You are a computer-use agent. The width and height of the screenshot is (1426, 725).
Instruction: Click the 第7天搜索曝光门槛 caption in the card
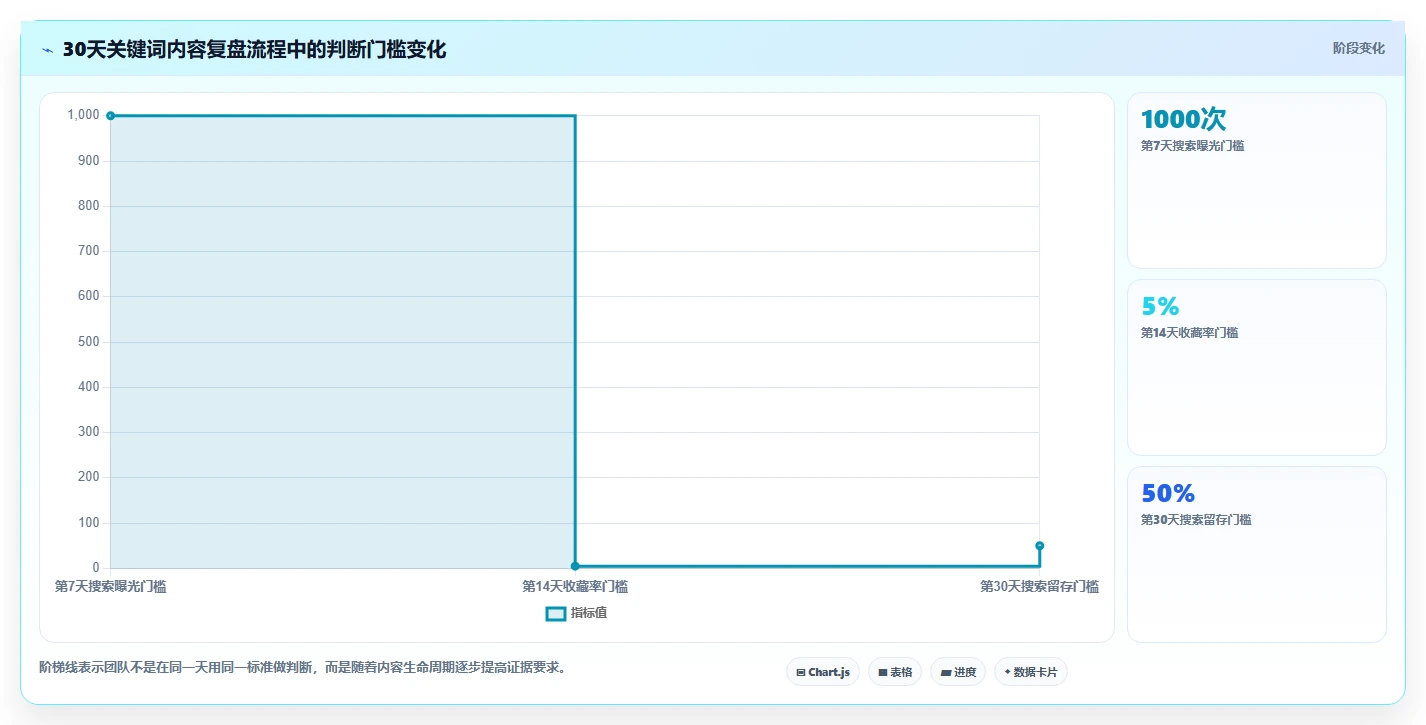click(x=1192, y=146)
